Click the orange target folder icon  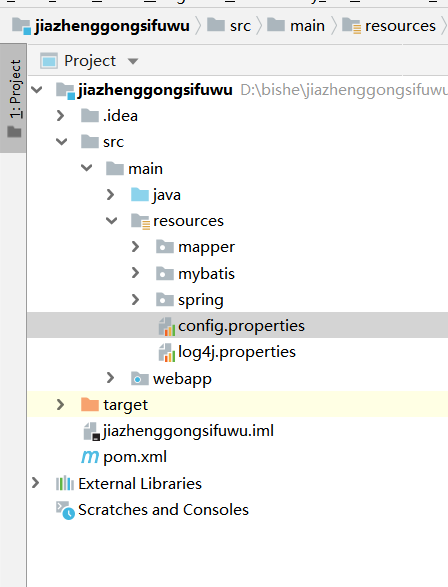[x=89, y=405]
